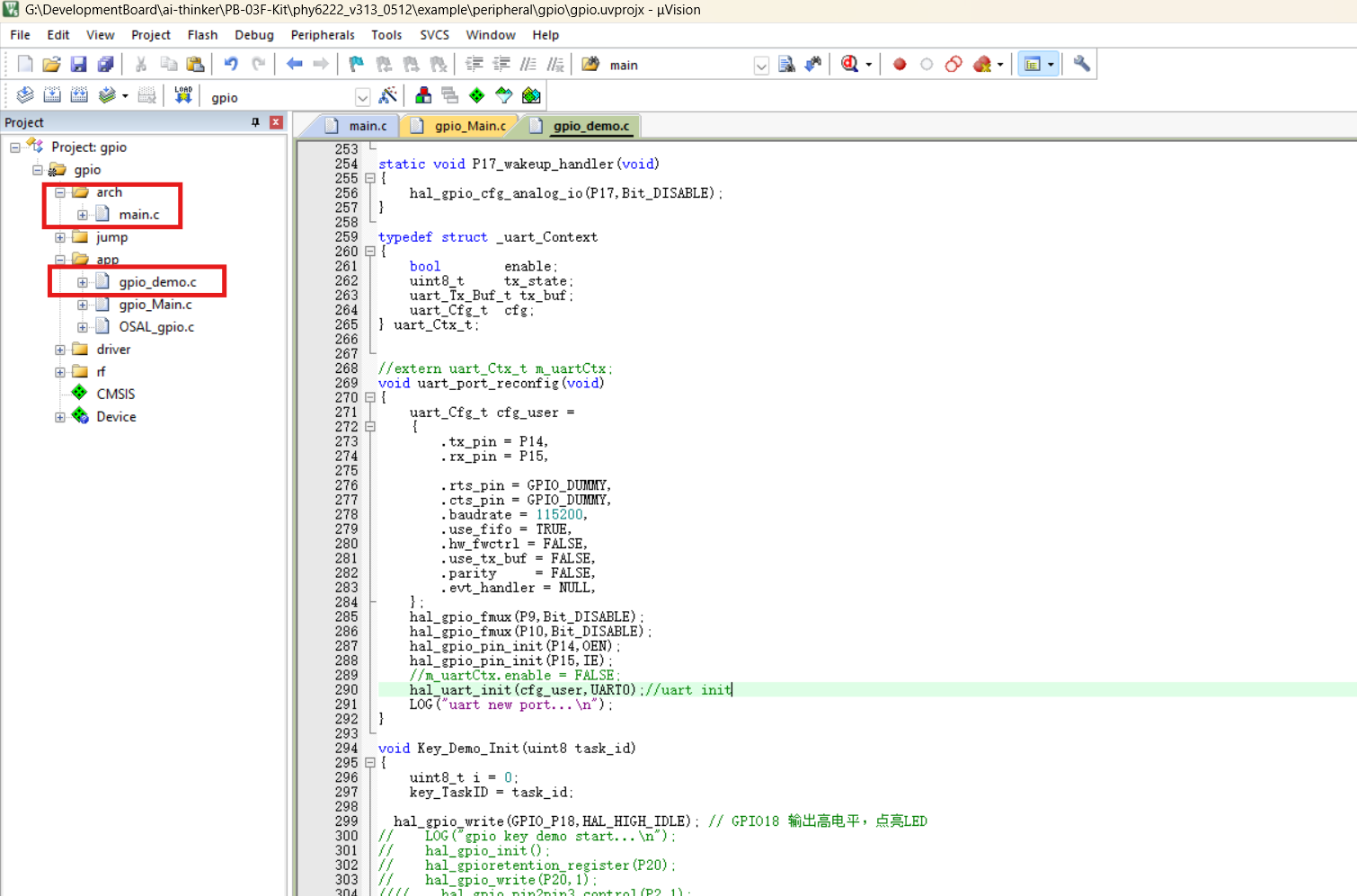Open debug session dropdown arrow

click(868, 65)
